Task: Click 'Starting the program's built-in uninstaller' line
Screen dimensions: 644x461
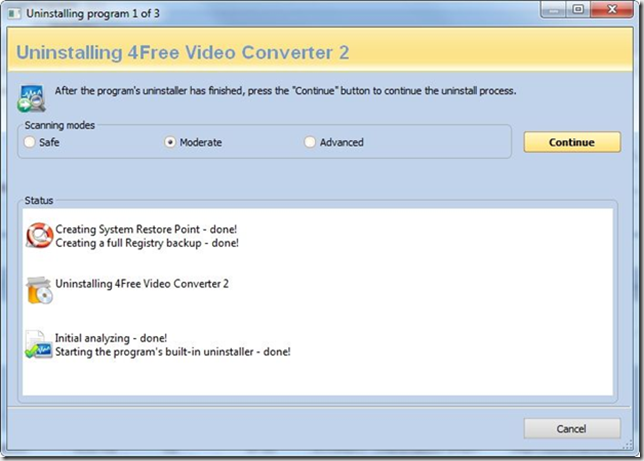Action: tap(173, 352)
